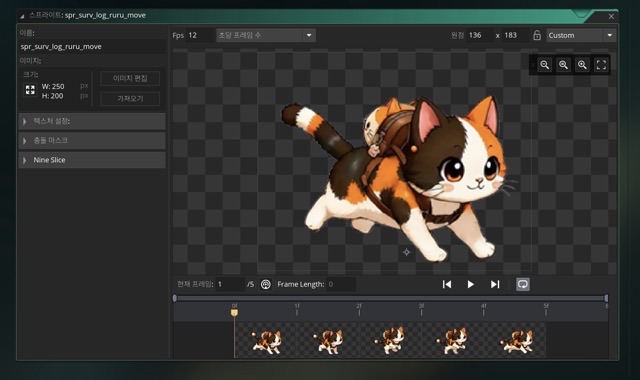
Task: Jump to the last frame
Action: pyautogui.click(x=495, y=284)
